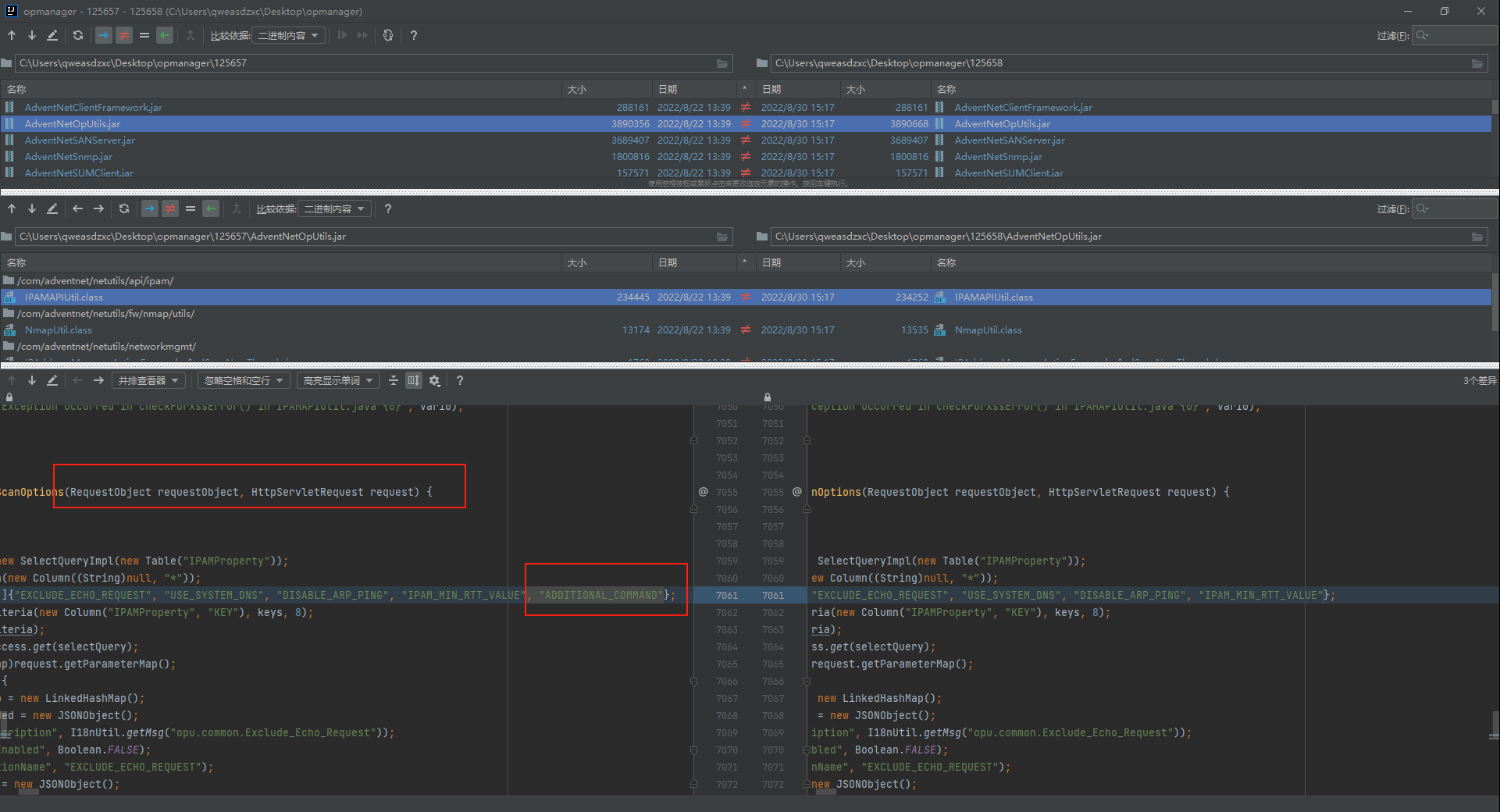Click the /com/adventnet/netutils/fw/nmap/utils/ folder row
The width and height of the screenshot is (1500, 812).
[105, 314]
